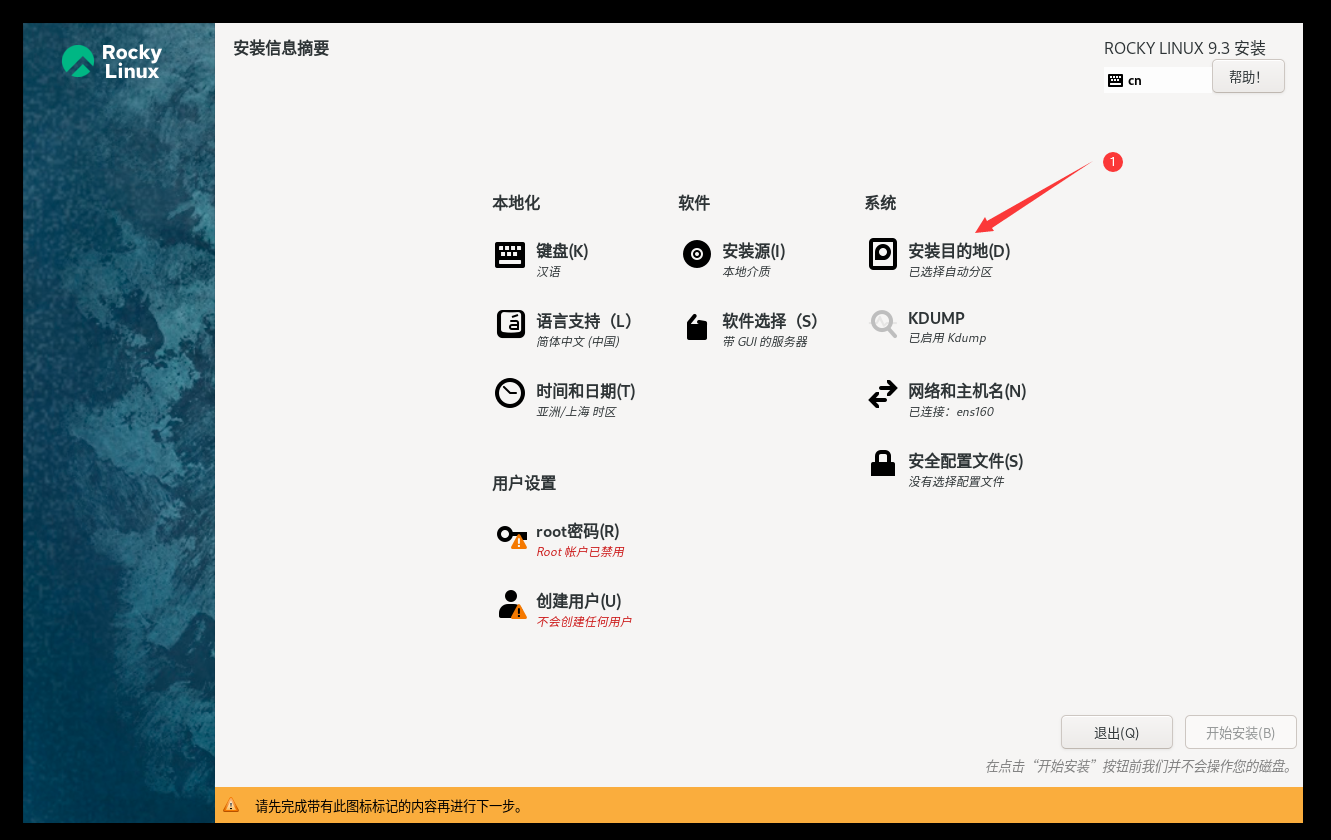Open 语言支持 (L) settings
The width and height of the screenshot is (1331, 840).
coord(584,321)
